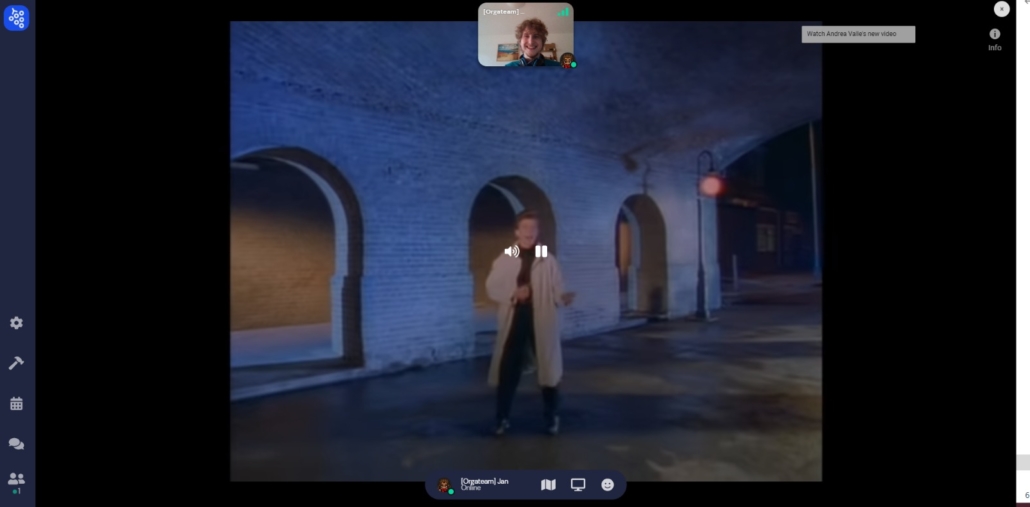Open the hammer build tool

(x=16, y=363)
